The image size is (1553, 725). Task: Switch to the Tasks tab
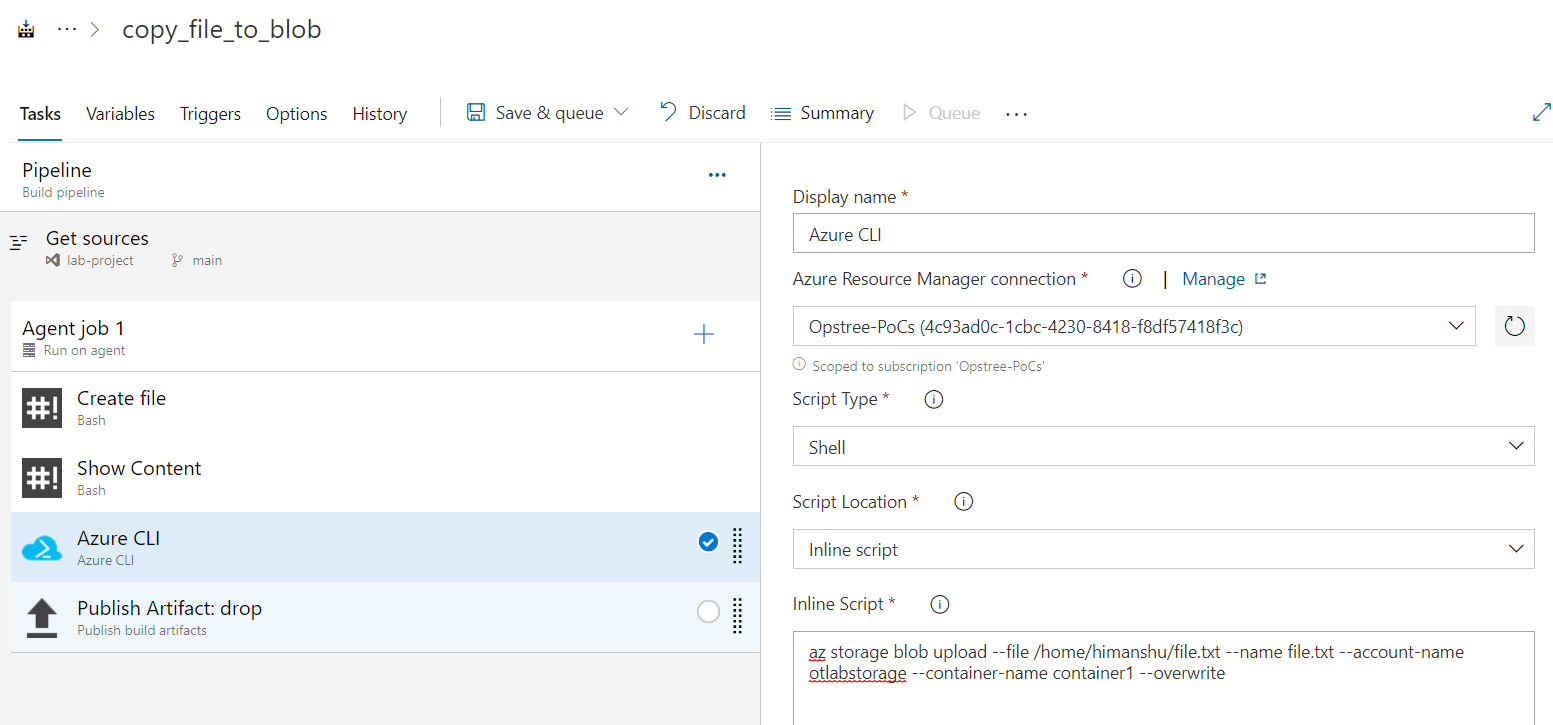click(x=40, y=114)
